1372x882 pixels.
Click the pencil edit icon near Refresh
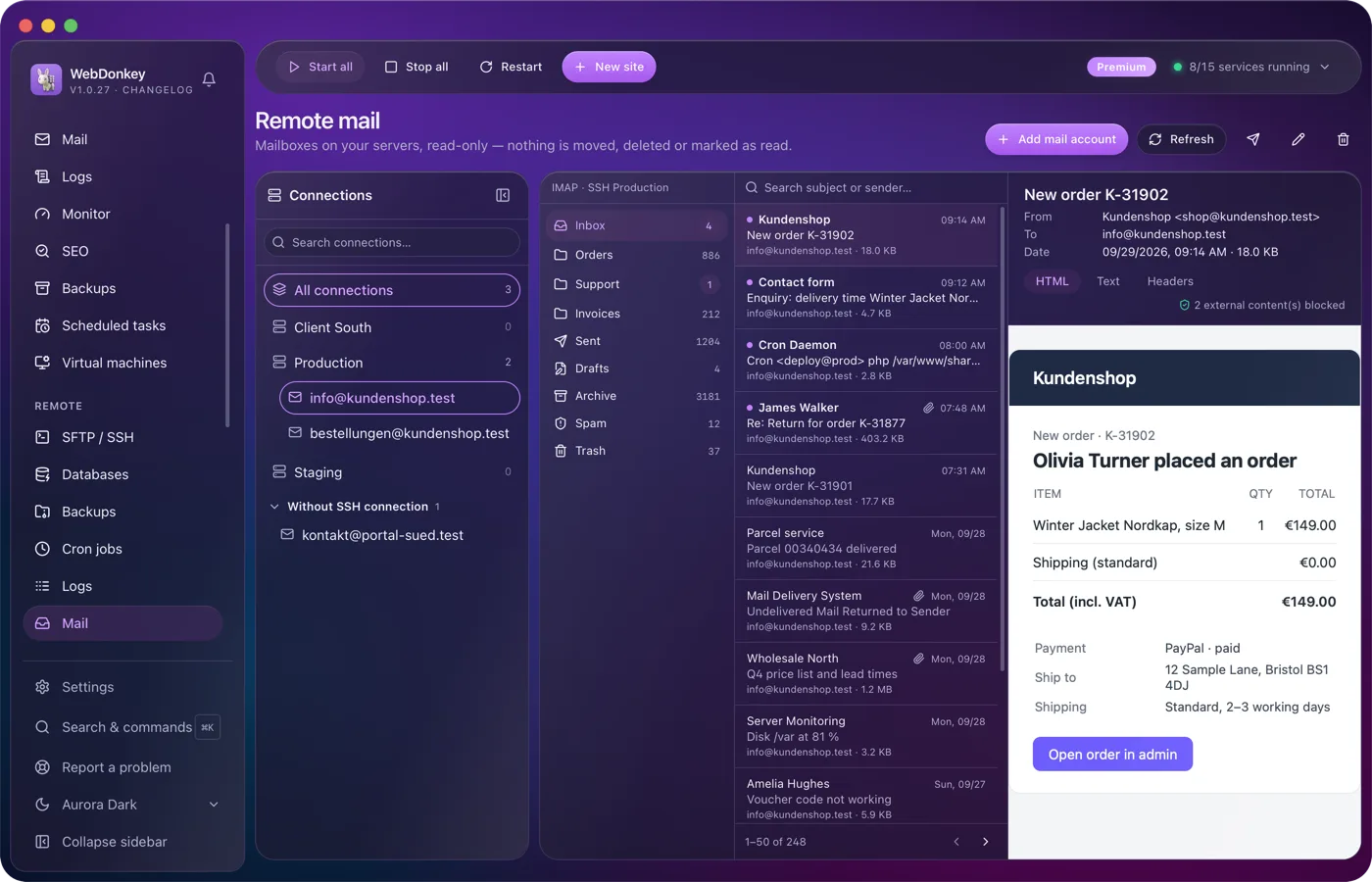1298,139
